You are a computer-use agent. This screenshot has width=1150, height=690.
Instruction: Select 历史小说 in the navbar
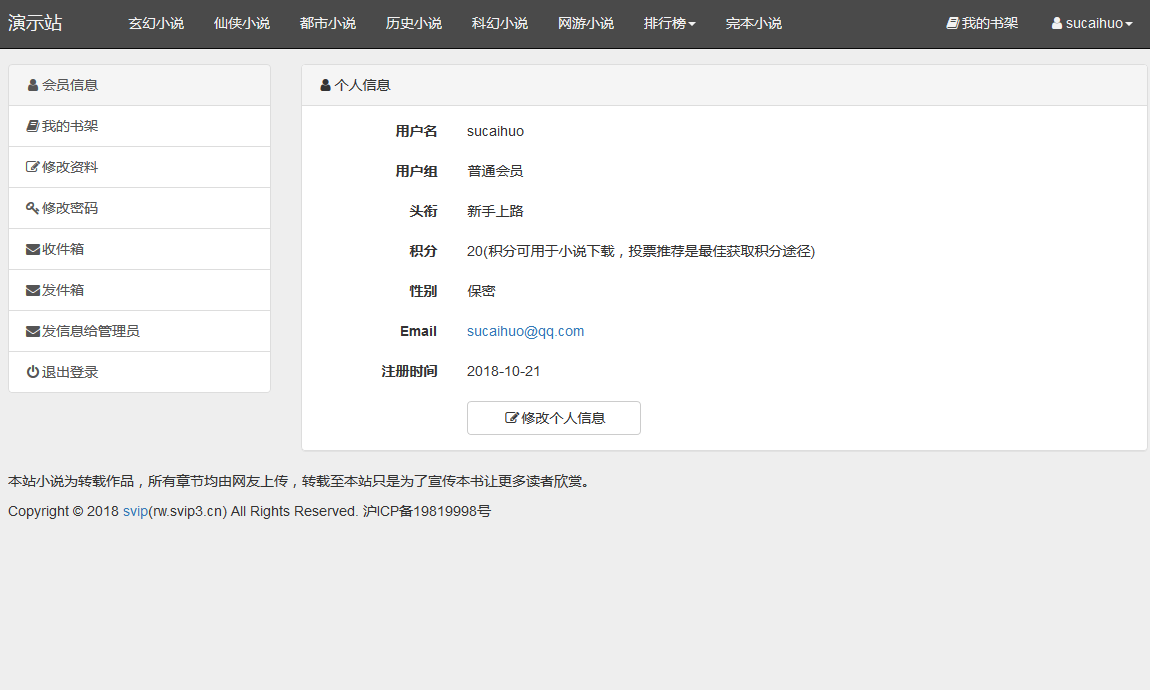[x=414, y=23]
